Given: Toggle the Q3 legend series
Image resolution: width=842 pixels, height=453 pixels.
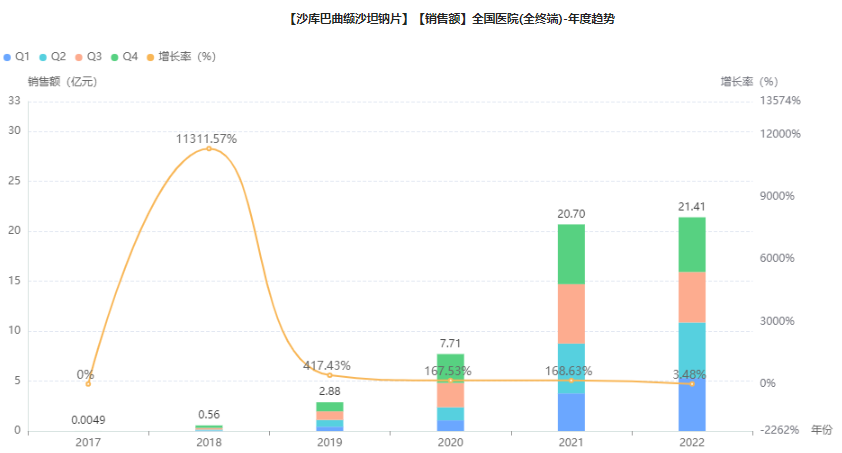Looking at the screenshot, I should [90, 56].
